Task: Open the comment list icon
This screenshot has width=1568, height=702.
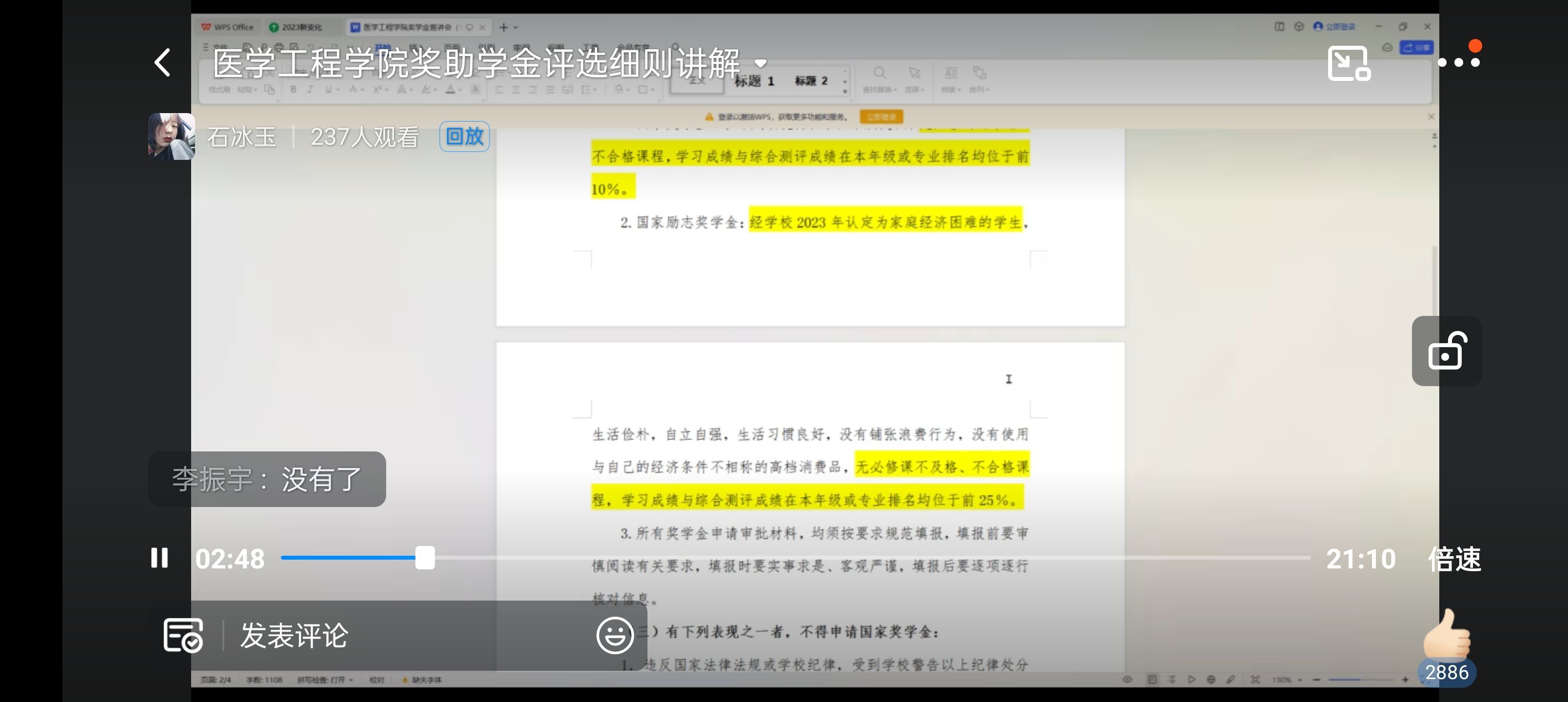Action: point(183,635)
